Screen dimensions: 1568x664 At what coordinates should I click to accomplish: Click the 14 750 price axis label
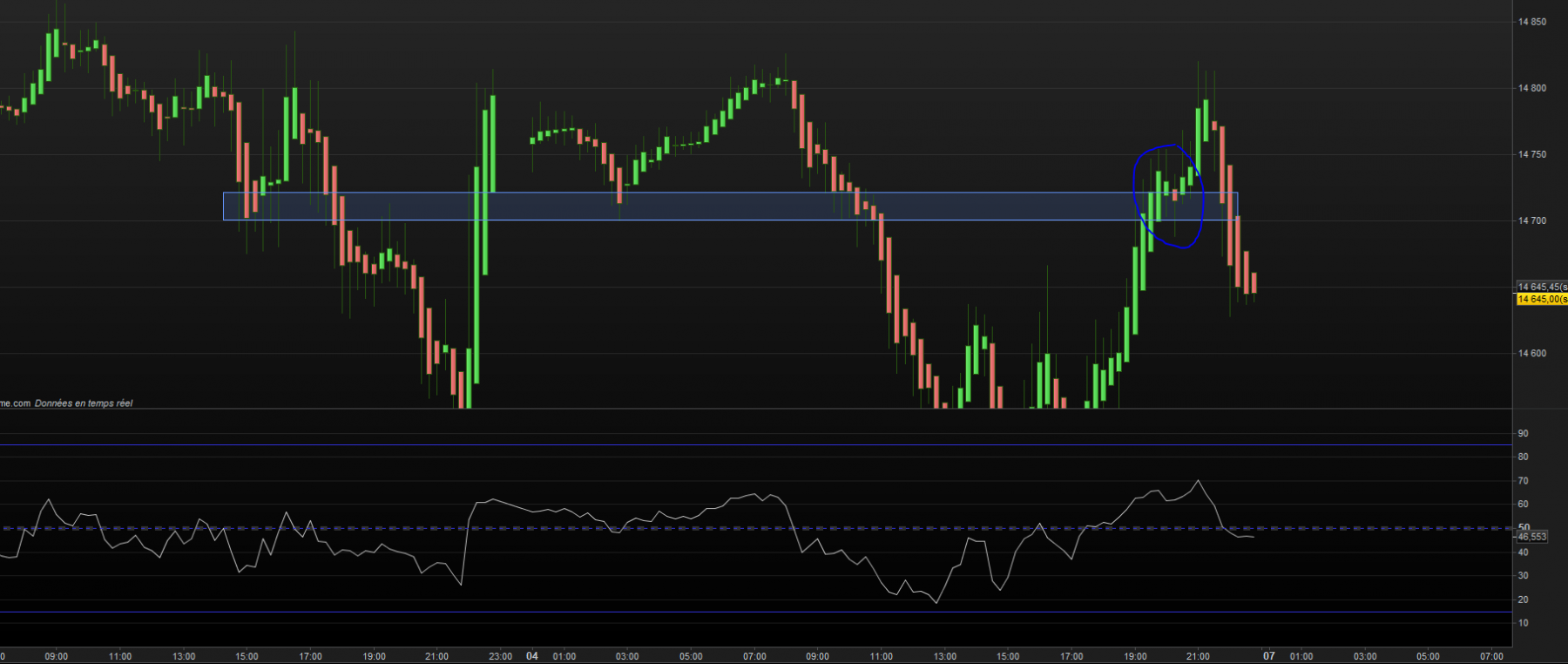pos(1532,154)
